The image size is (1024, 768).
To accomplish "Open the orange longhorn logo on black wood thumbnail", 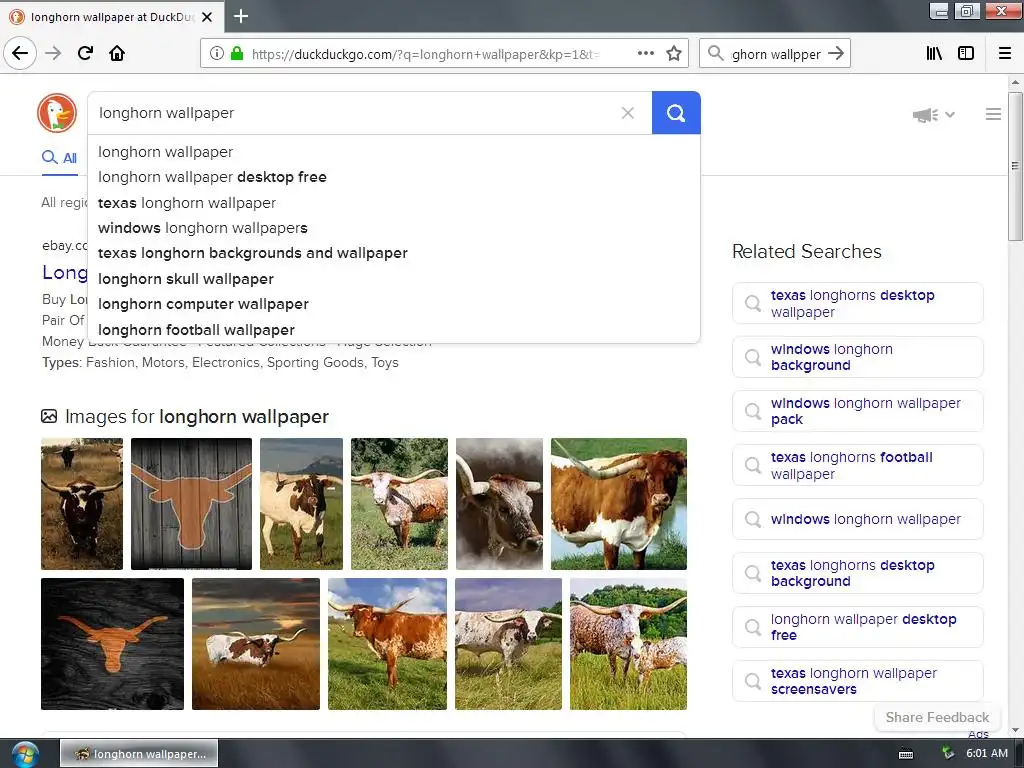I will click(112, 644).
